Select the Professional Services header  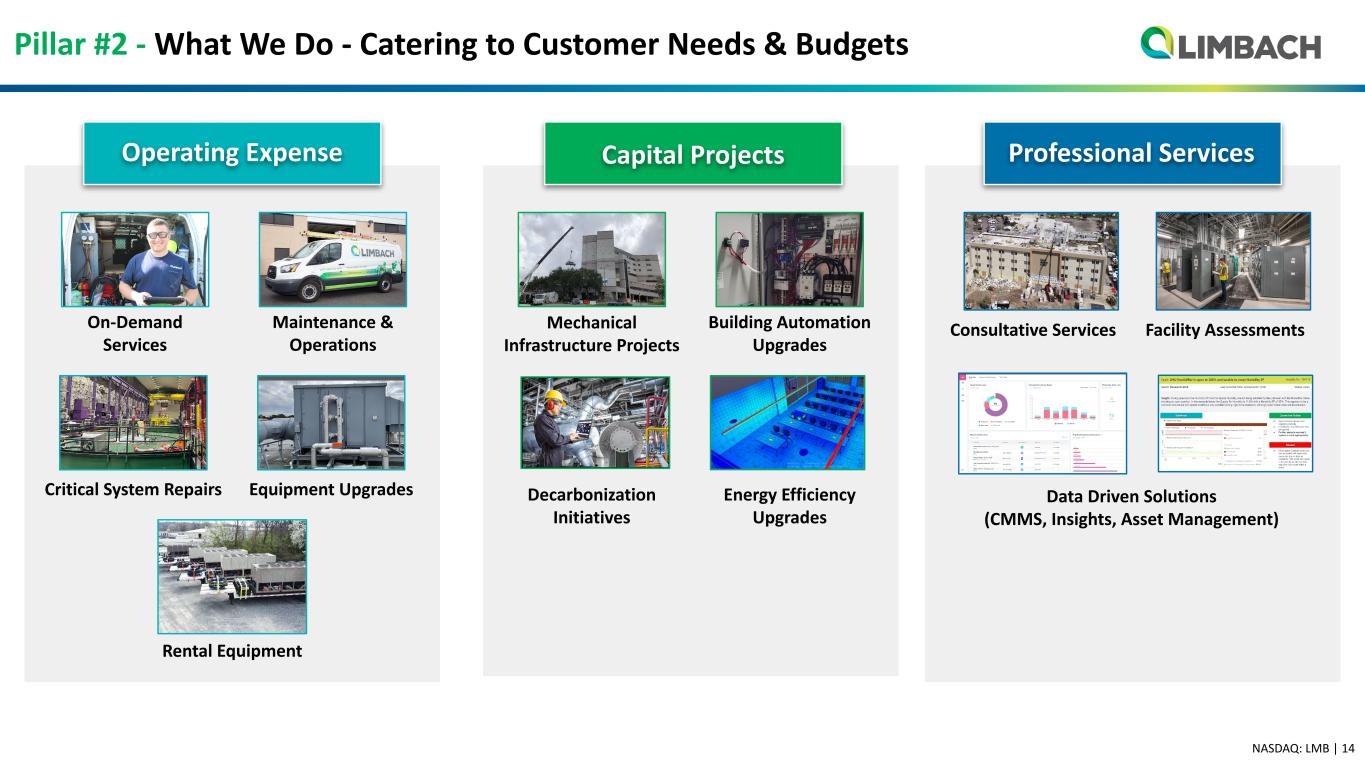[1131, 153]
